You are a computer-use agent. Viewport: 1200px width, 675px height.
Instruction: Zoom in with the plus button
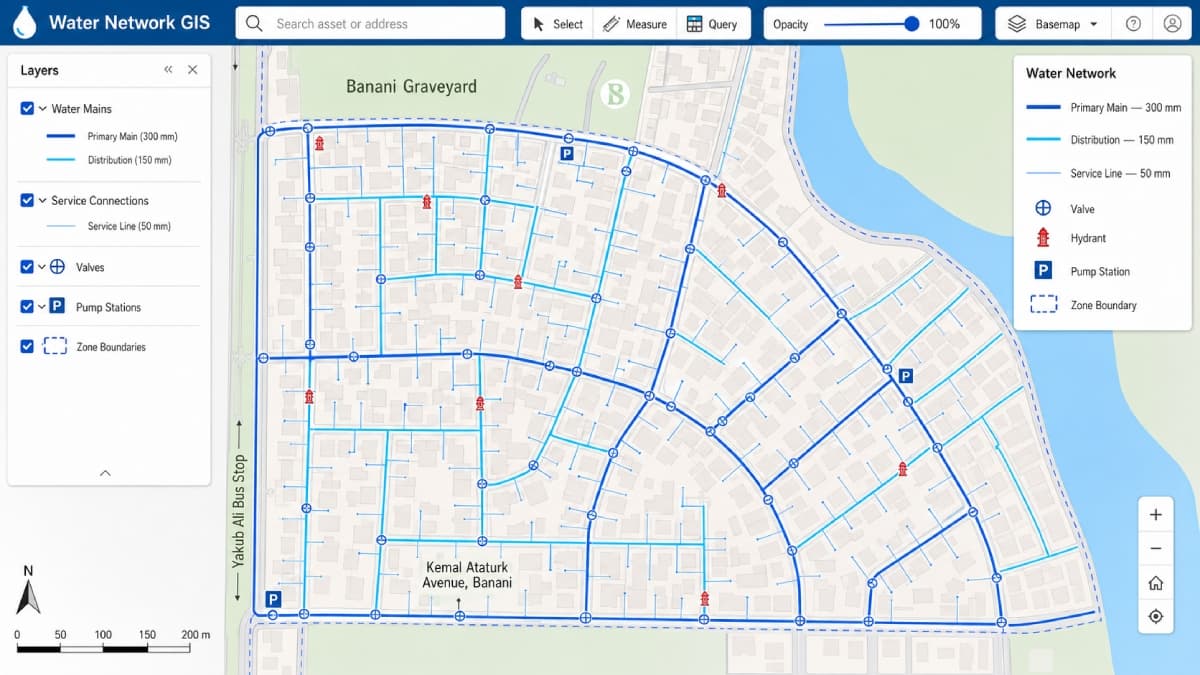[1156, 515]
